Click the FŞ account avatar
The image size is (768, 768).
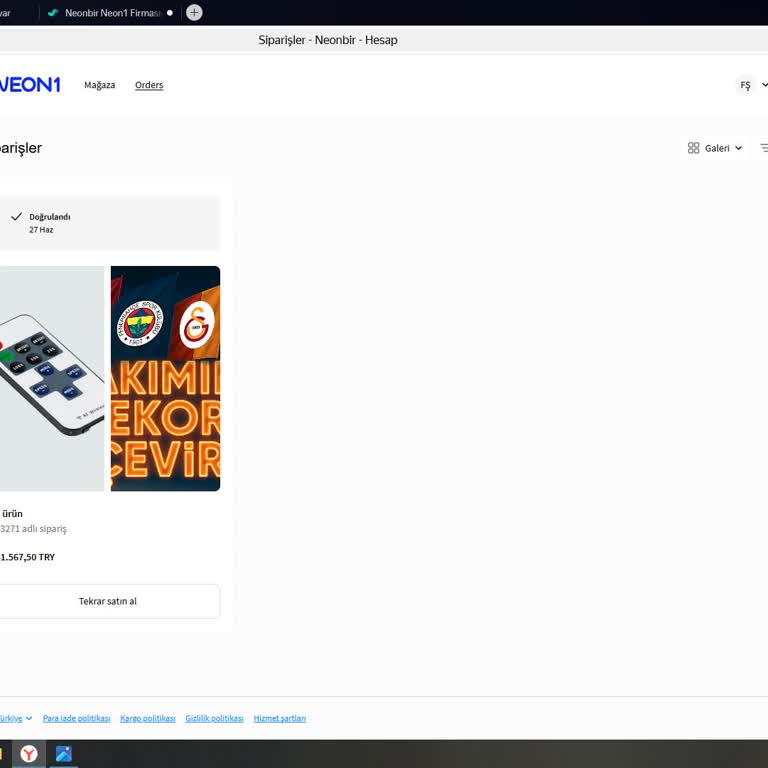click(745, 85)
